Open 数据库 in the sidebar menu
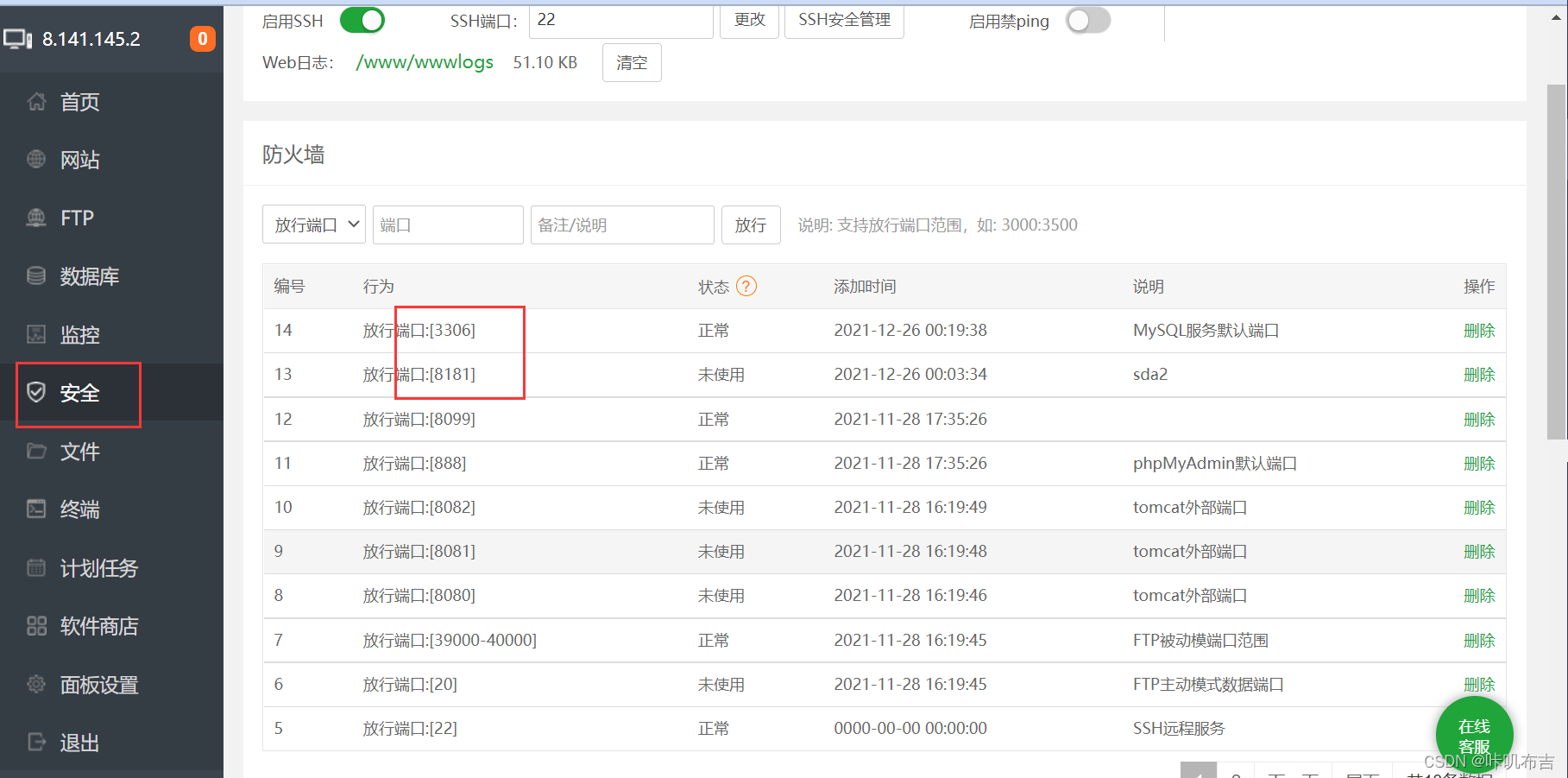The image size is (1568, 778). pyautogui.click(x=90, y=276)
